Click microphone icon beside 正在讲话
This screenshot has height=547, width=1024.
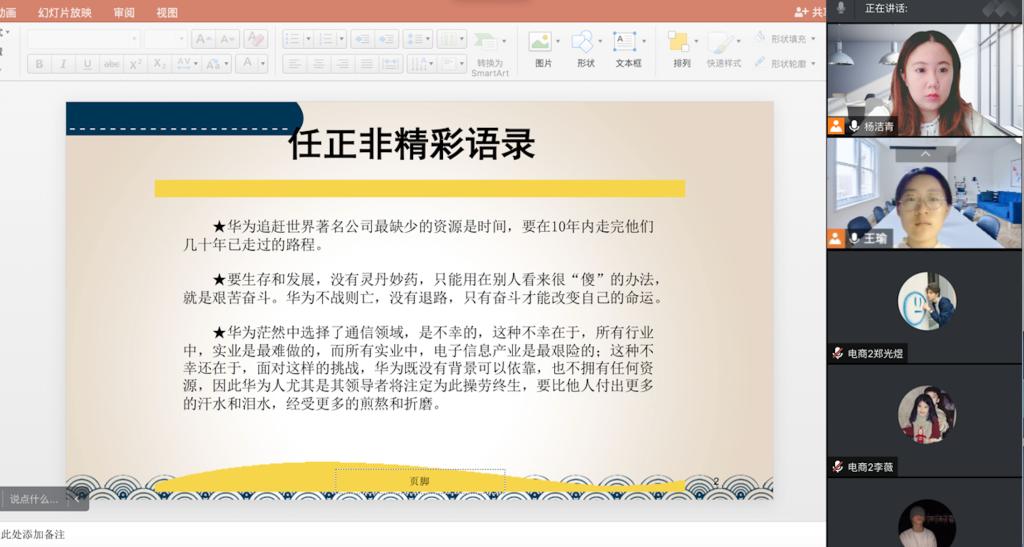click(841, 8)
